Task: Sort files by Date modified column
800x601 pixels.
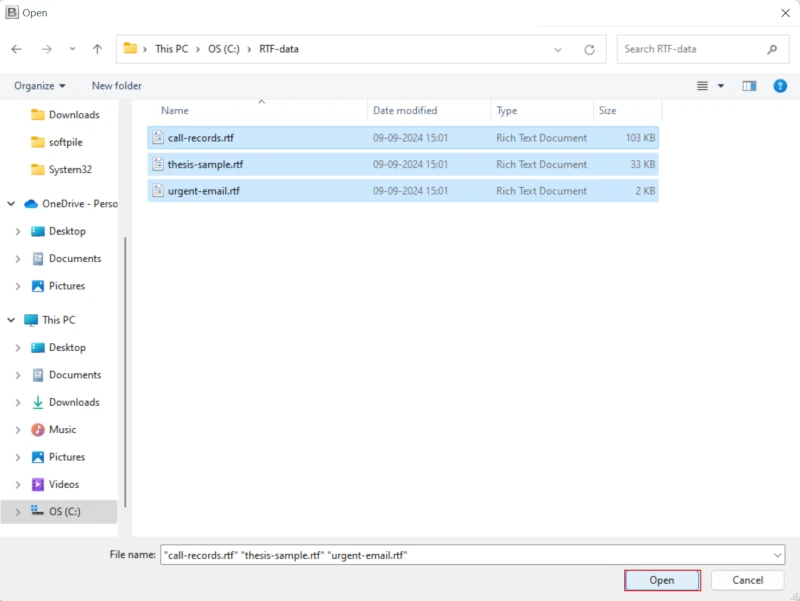Action: click(x=405, y=111)
